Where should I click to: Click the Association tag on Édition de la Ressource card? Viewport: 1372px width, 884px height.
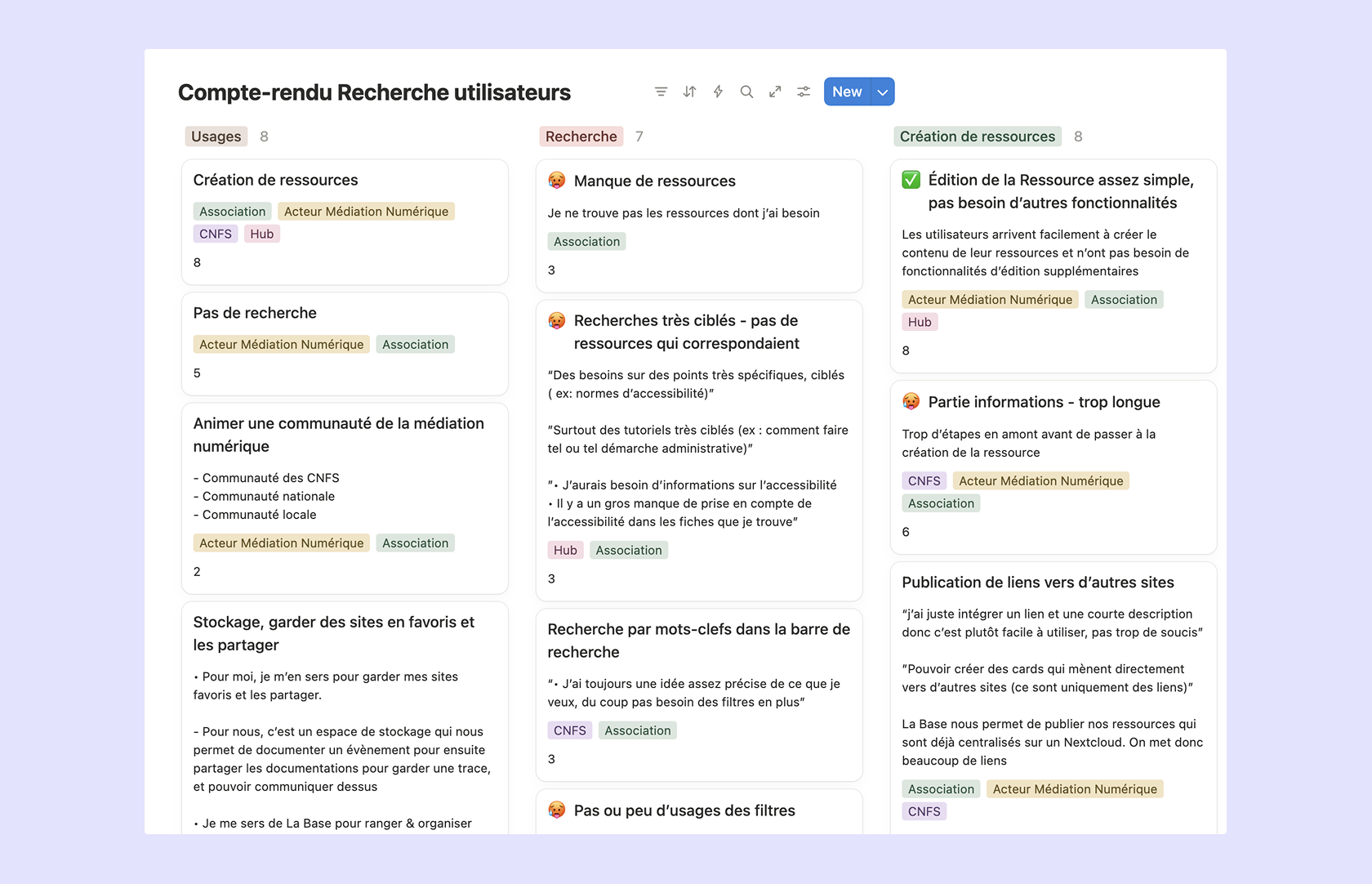(x=1124, y=300)
